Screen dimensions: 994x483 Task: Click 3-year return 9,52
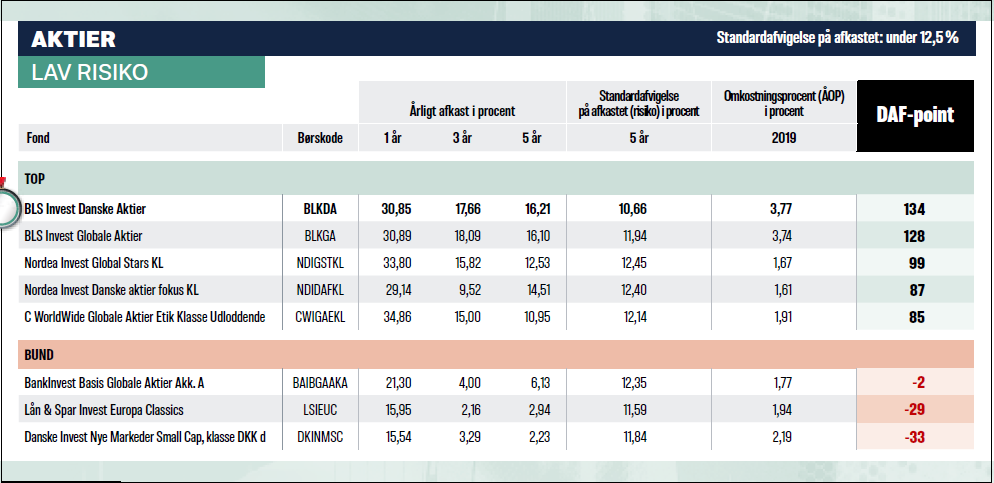pos(470,290)
